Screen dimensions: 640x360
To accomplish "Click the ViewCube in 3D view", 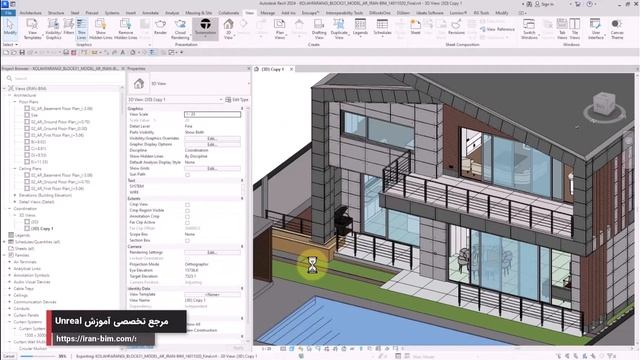I will [604, 104].
